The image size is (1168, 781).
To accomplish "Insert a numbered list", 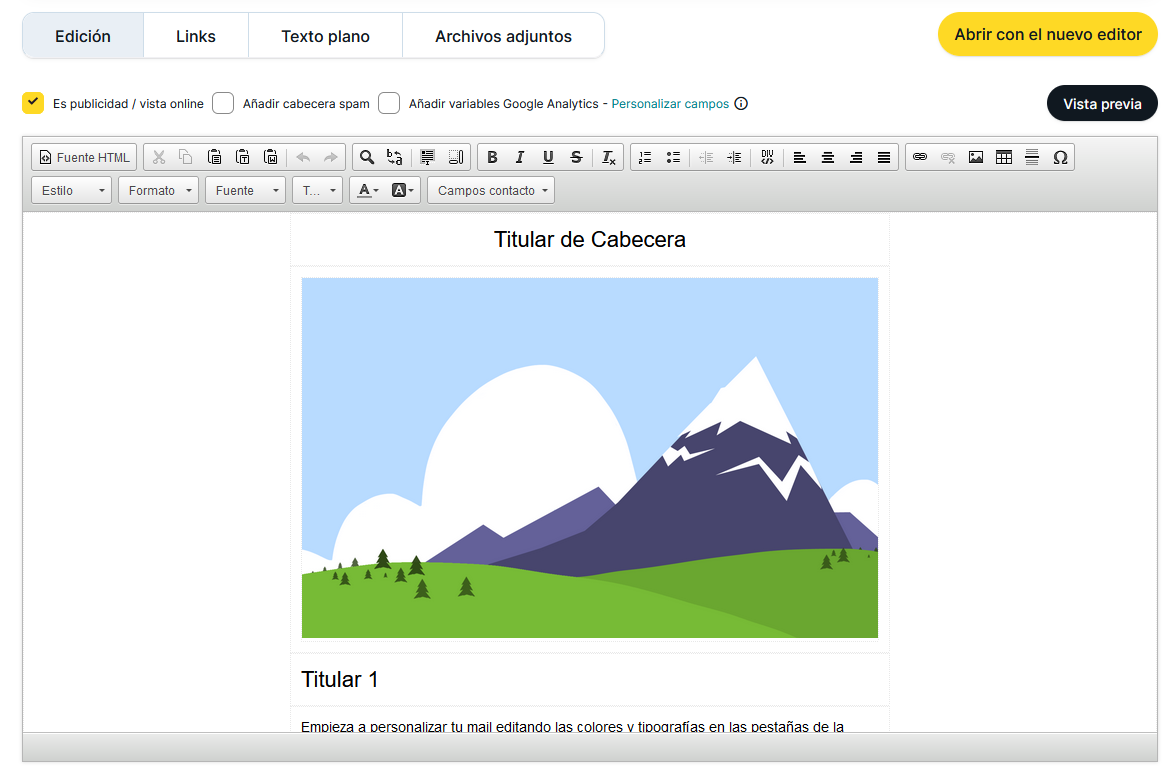I will 645,157.
